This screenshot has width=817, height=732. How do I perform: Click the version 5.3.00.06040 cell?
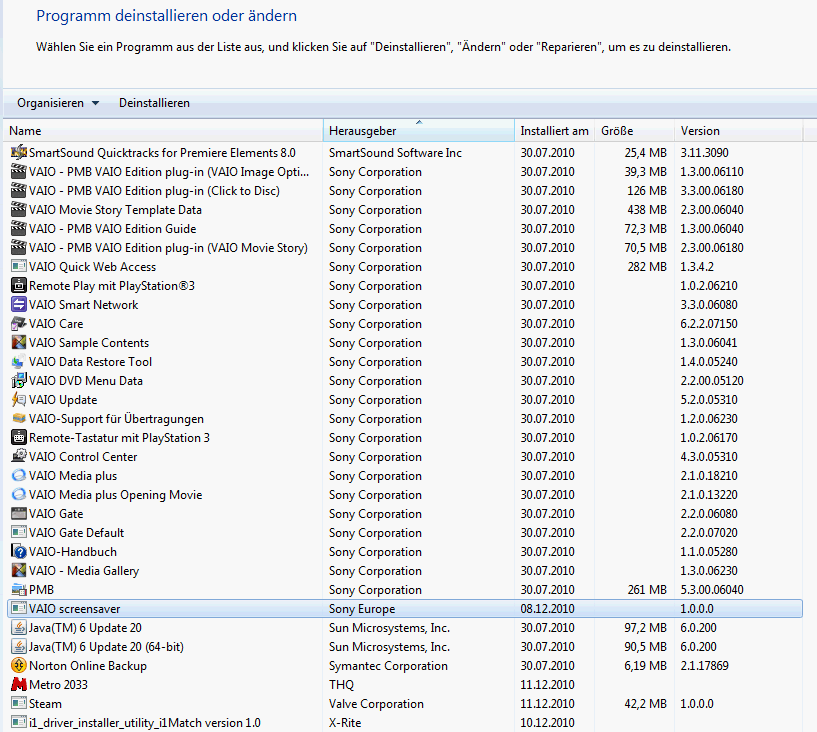(x=712, y=590)
